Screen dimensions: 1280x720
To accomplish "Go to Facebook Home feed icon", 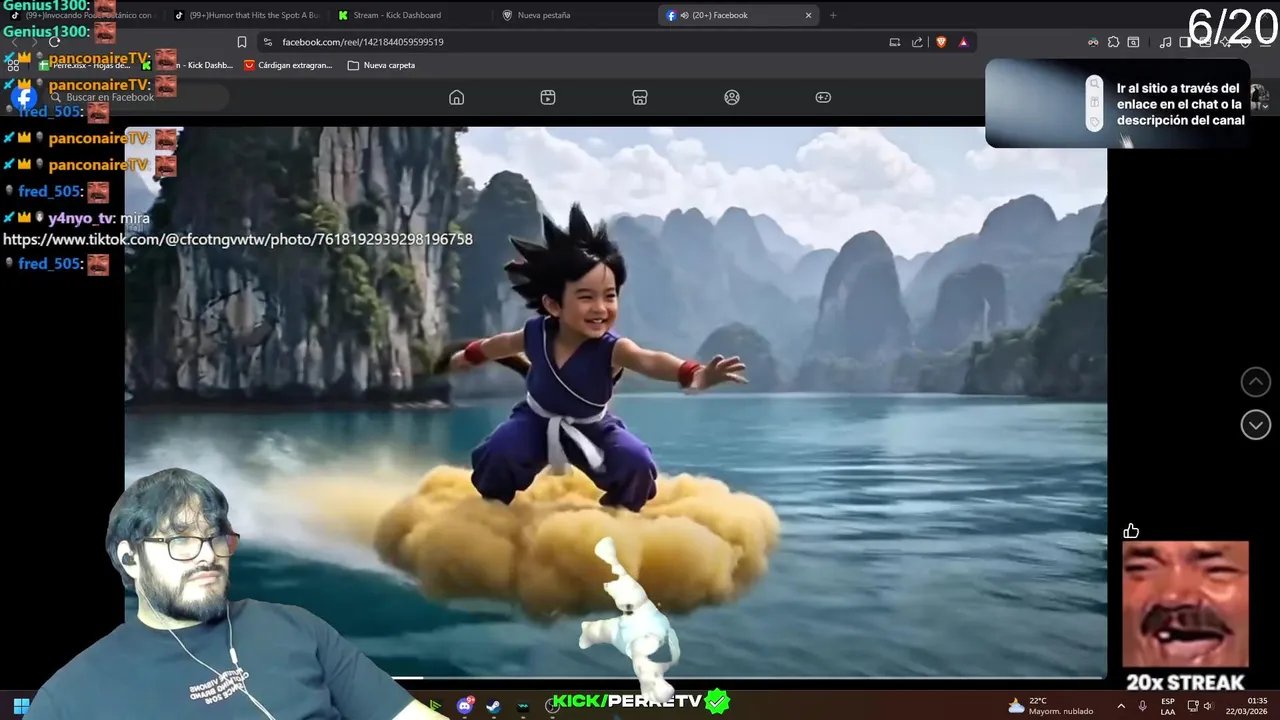I will click(x=456, y=97).
